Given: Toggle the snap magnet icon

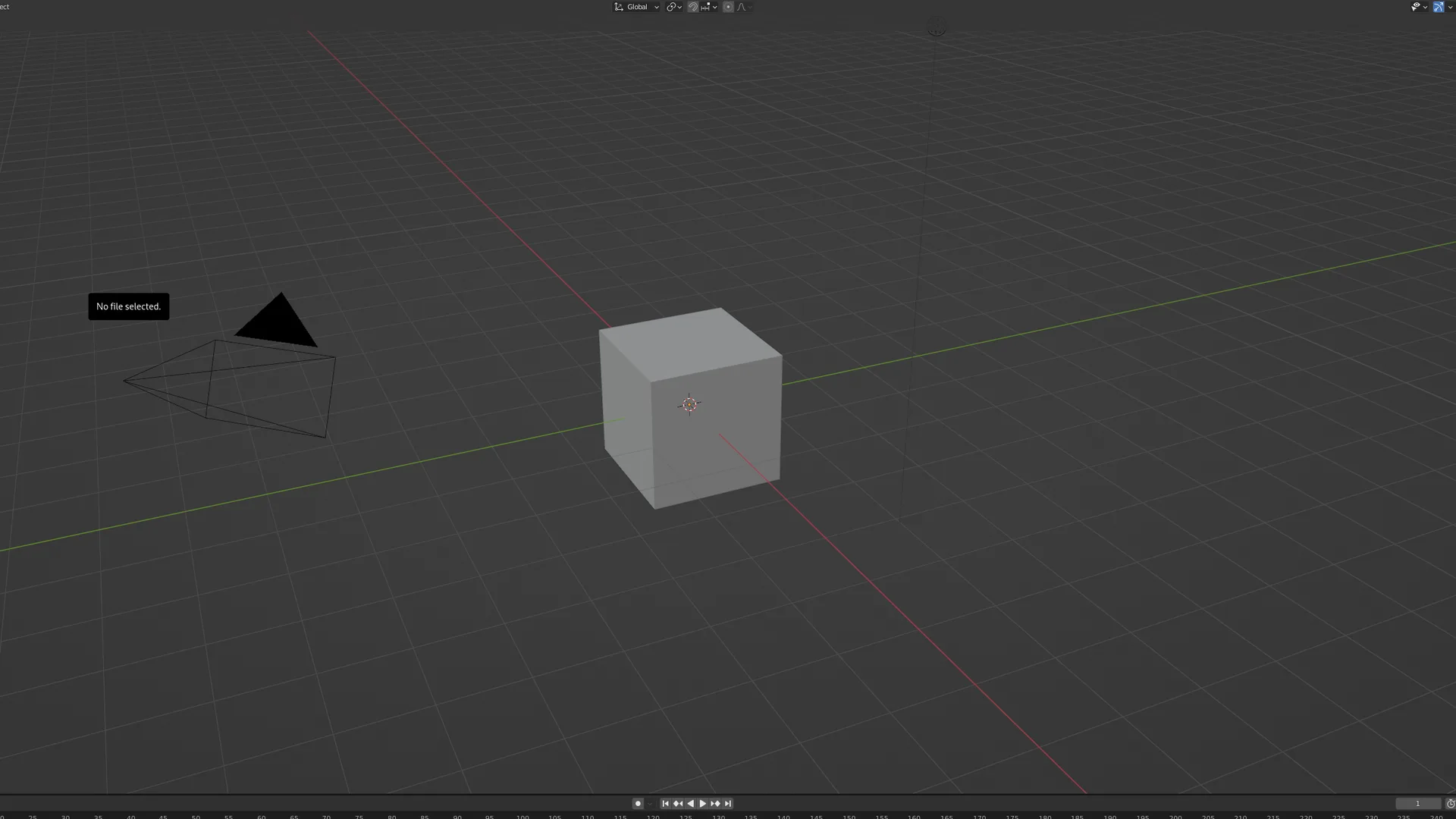Looking at the screenshot, I should pyautogui.click(x=692, y=7).
